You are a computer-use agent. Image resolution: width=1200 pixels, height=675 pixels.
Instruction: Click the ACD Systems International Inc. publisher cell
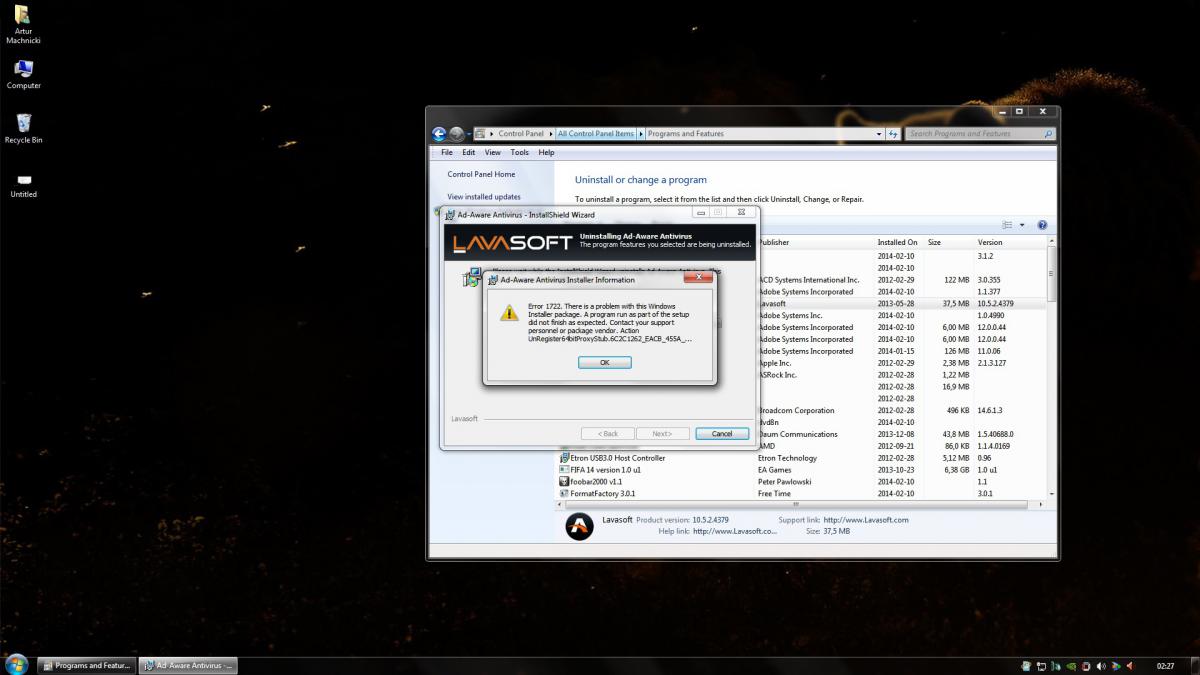pyautogui.click(x=809, y=280)
